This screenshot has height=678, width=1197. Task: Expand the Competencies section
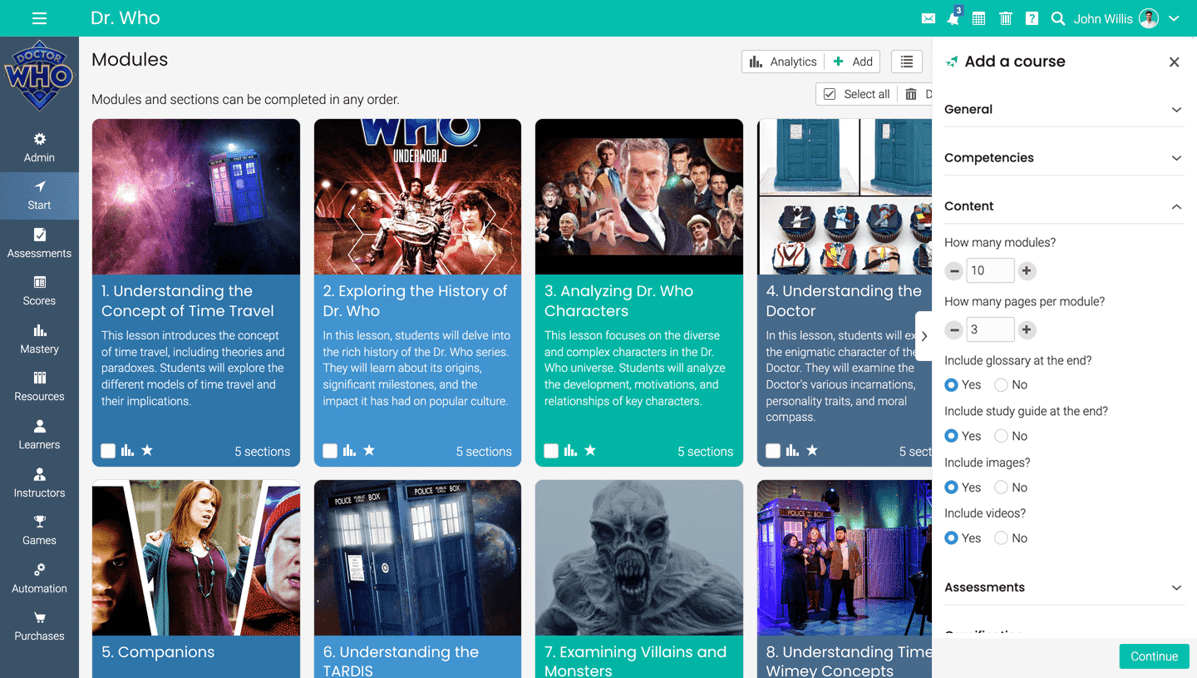pyautogui.click(x=1063, y=158)
